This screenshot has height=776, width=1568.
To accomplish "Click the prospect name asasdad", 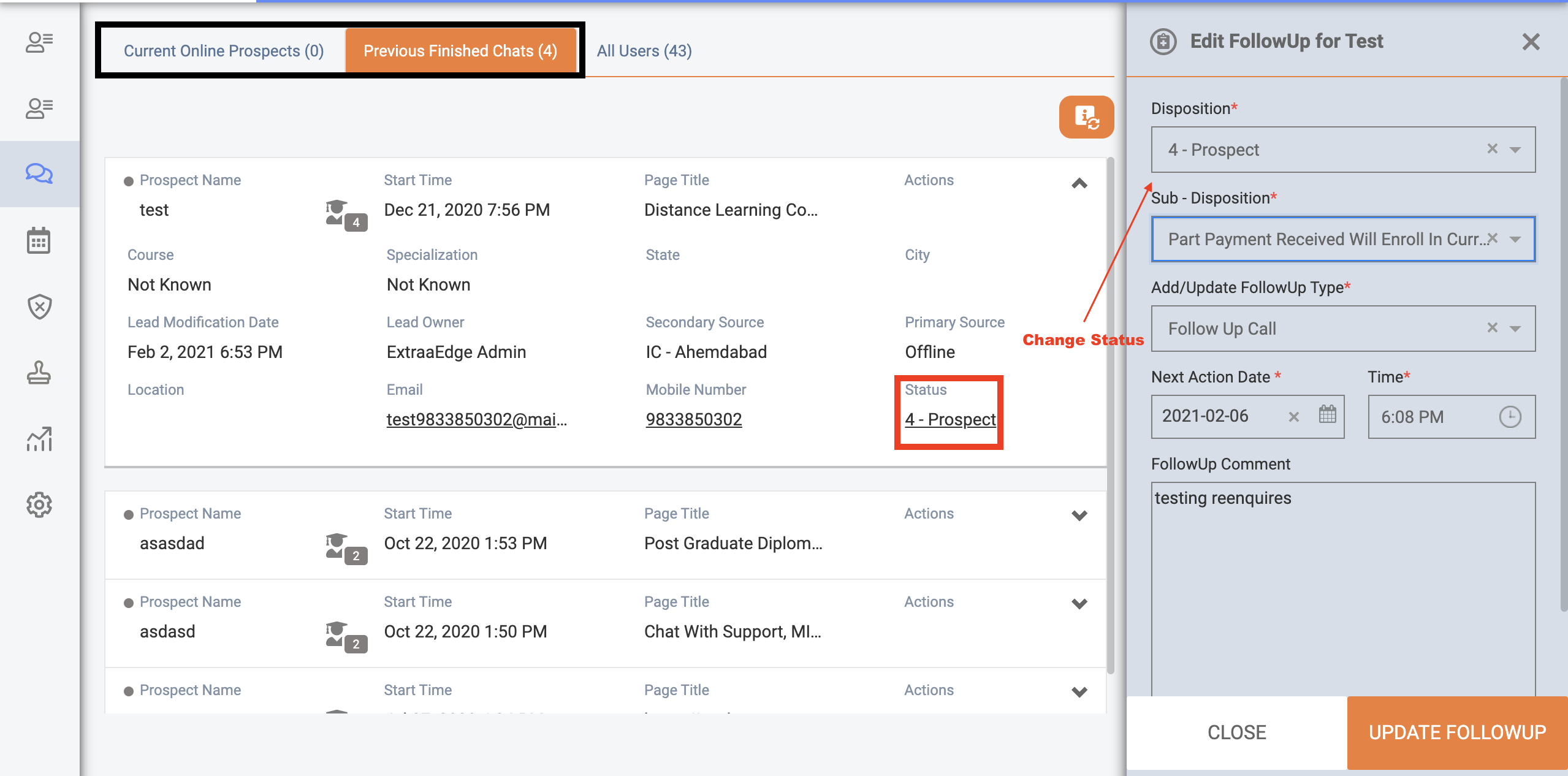I will [x=172, y=543].
